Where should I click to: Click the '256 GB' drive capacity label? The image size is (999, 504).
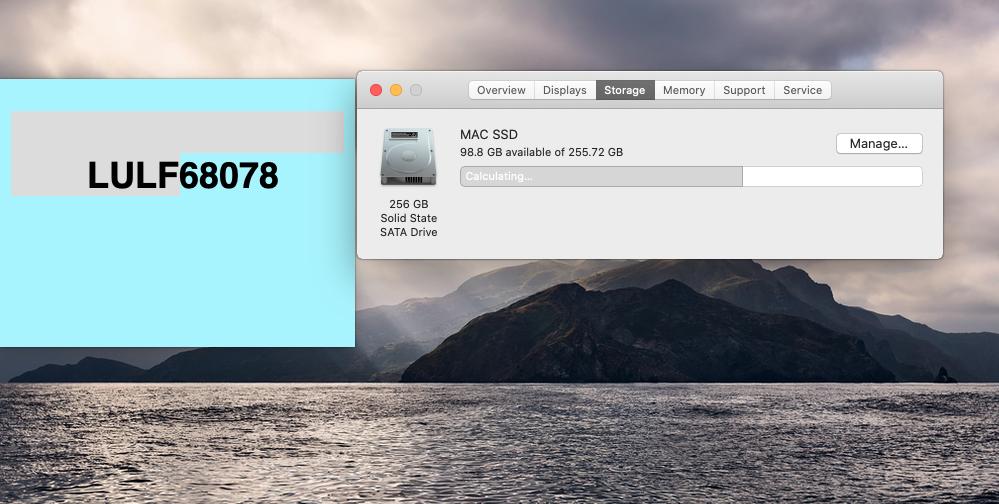point(409,204)
